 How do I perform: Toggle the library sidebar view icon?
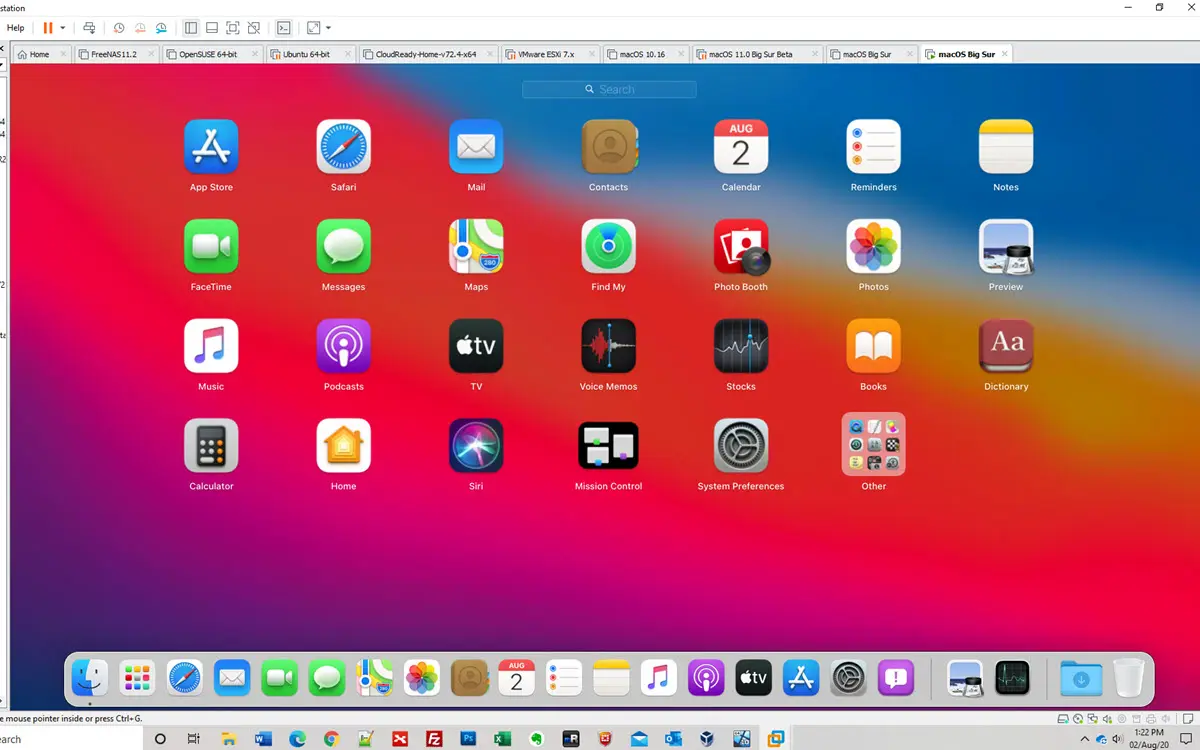(x=191, y=28)
